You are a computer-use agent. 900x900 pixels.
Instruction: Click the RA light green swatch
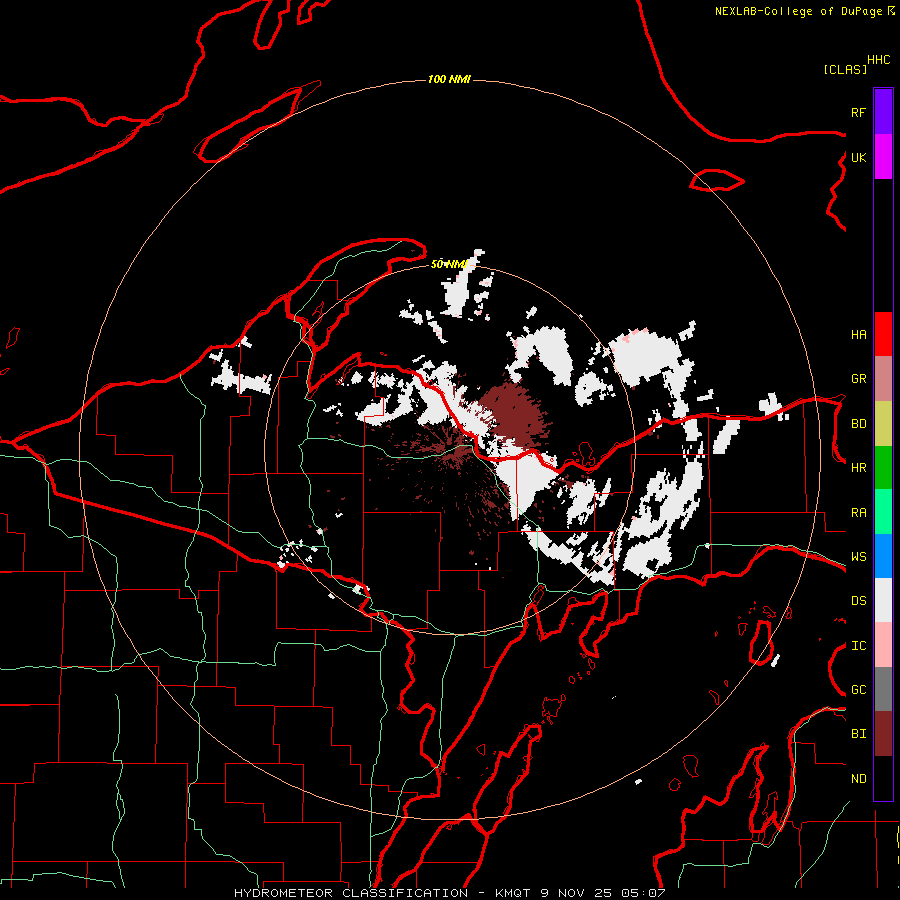coord(883,512)
